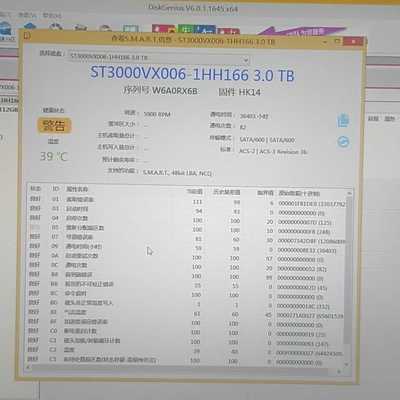
Task: Select the SMART row with ID 0C
Action: (187, 266)
